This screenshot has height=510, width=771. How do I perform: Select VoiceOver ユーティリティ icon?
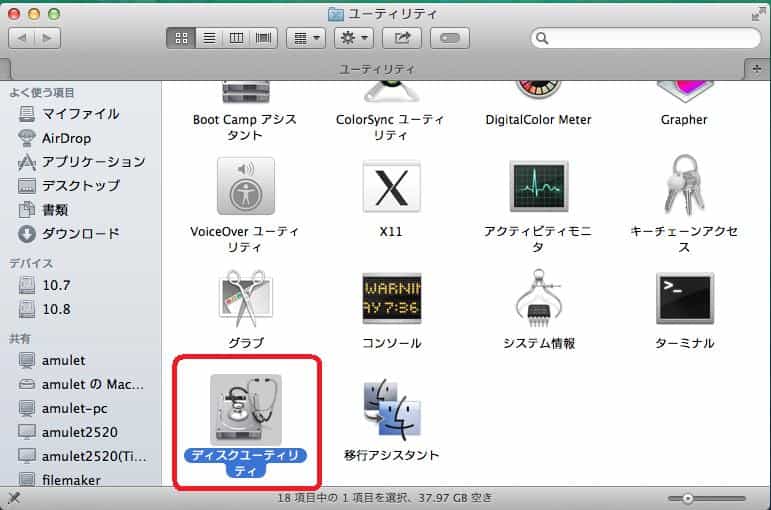tap(246, 186)
